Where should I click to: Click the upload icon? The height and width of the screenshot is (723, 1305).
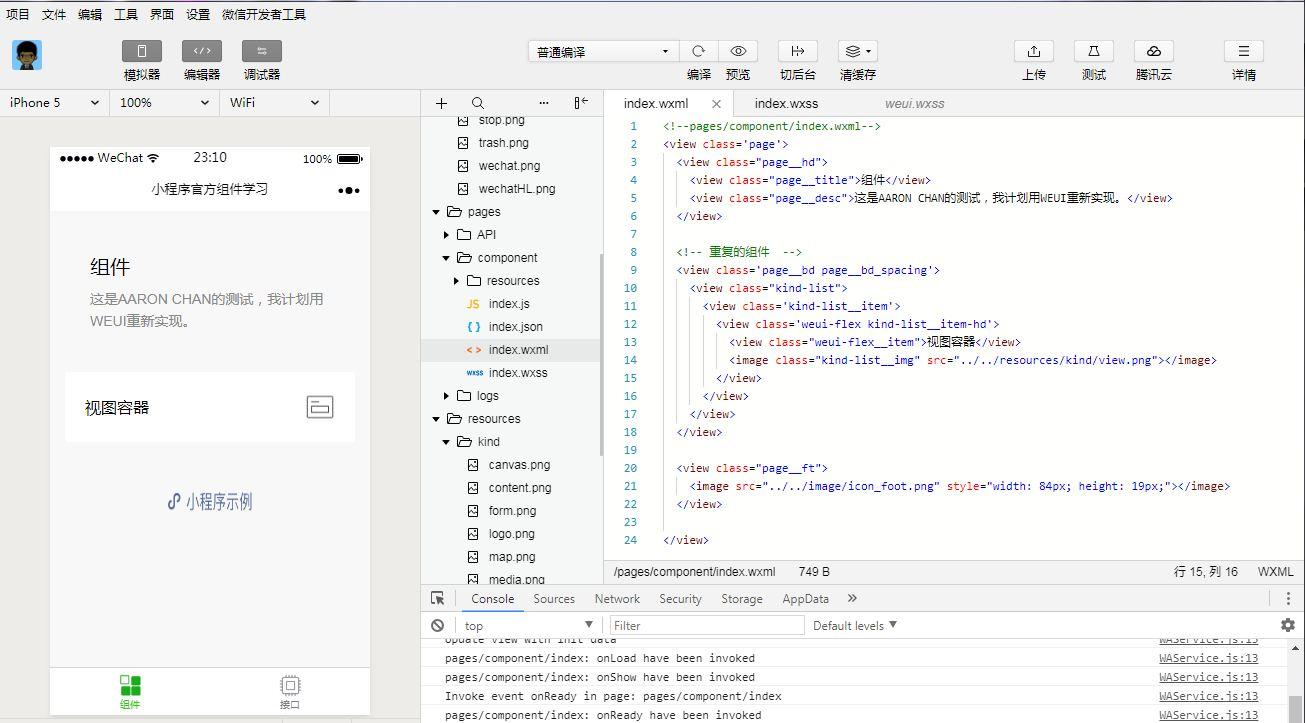click(1034, 51)
